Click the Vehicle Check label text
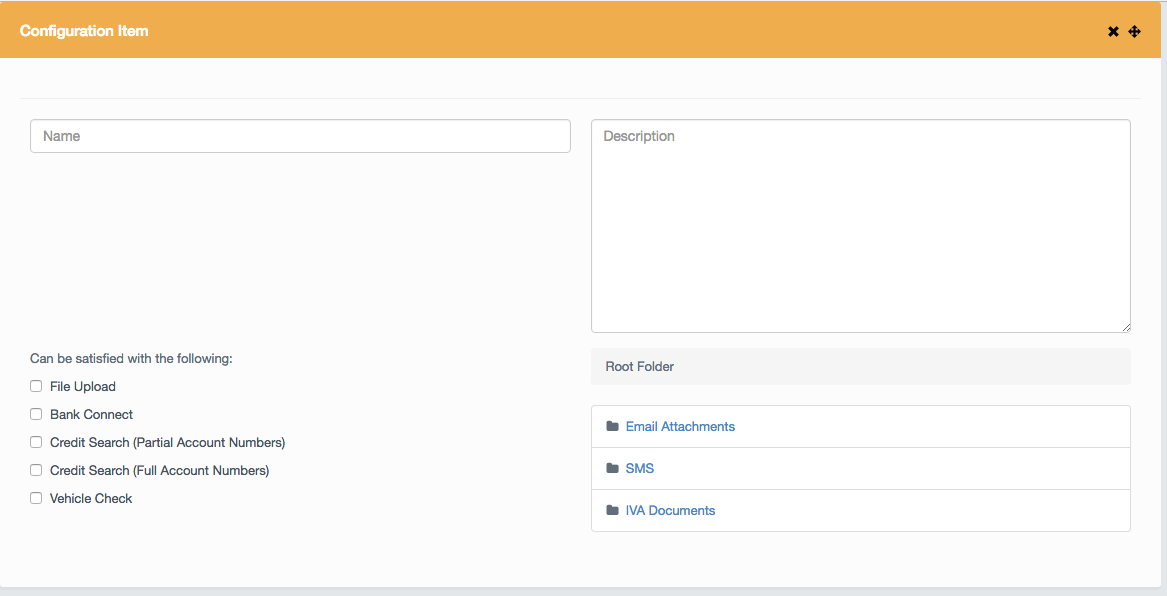 [91, 498]
